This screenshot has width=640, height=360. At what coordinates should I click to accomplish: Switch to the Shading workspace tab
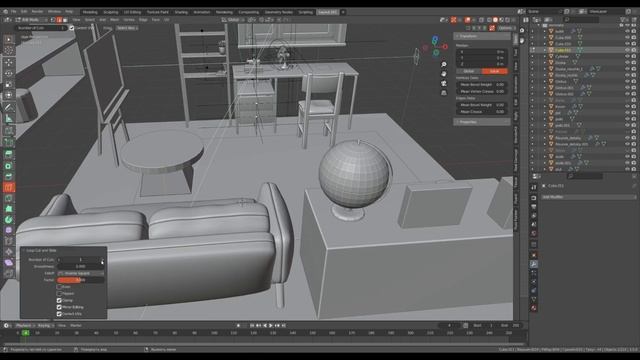[x=181, y=12]
